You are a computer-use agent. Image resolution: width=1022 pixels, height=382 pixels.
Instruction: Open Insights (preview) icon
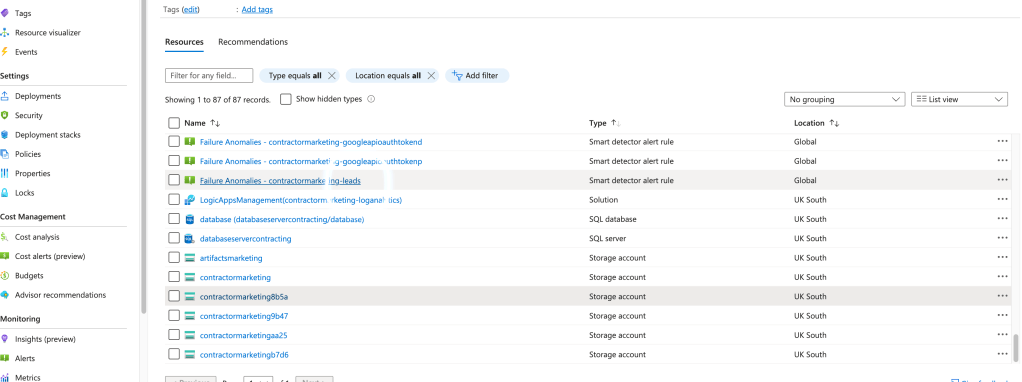5,339
